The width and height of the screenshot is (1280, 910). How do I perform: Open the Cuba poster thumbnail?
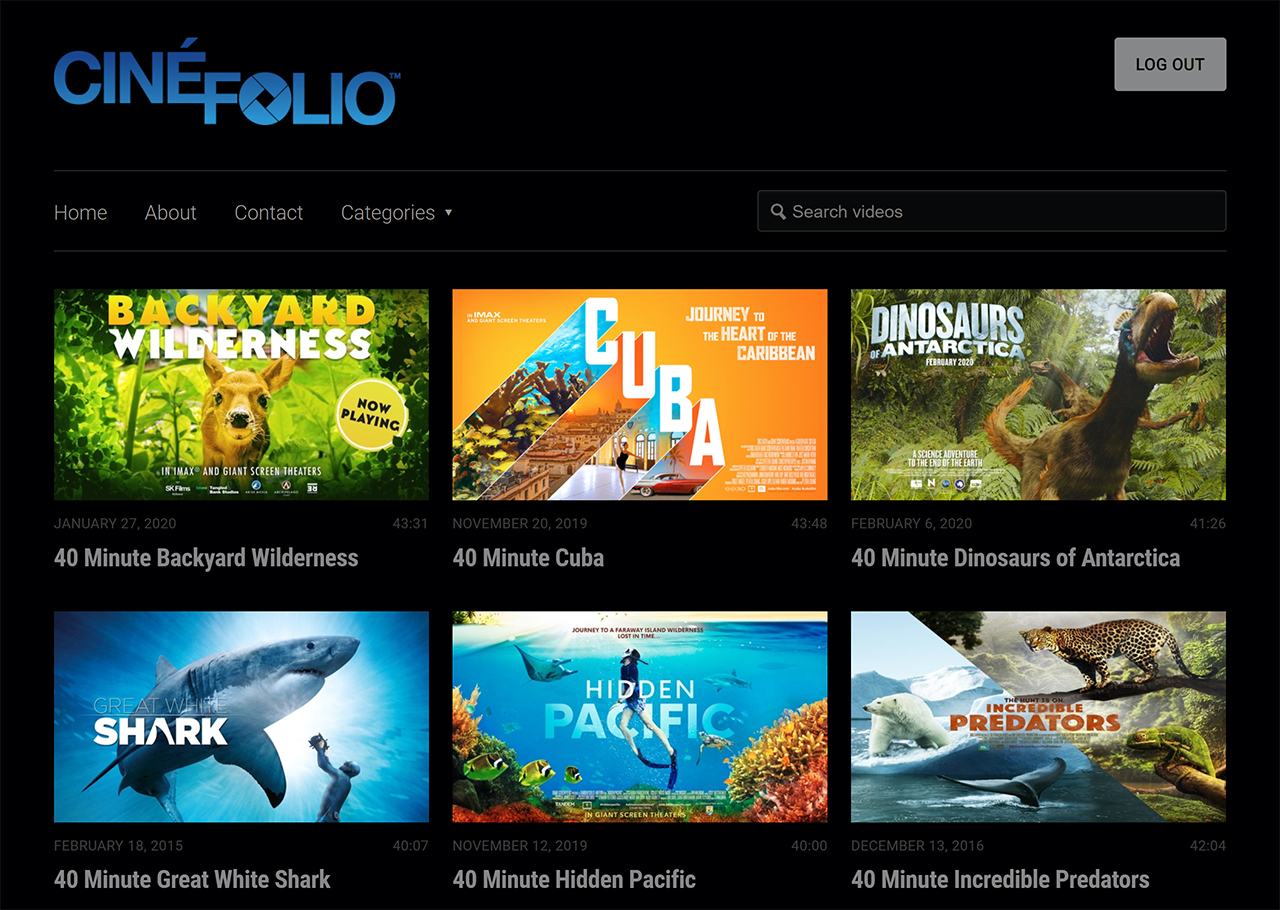[640, 394]
